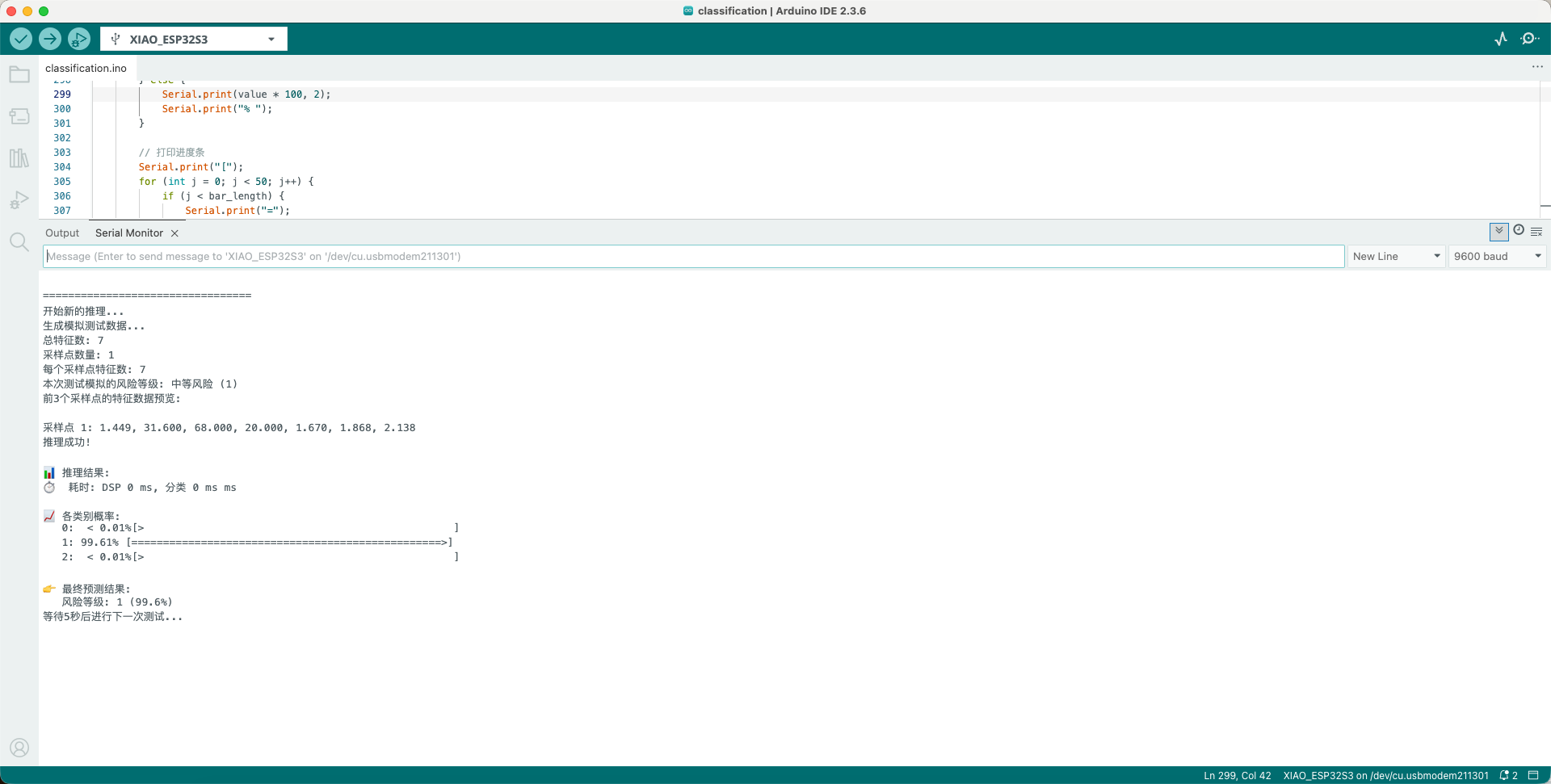The width and height of the screenshot is (1551, 784).
Task: Open the XIAO_ESP32S3 board selector dropdown
Action: coord(194,39)
